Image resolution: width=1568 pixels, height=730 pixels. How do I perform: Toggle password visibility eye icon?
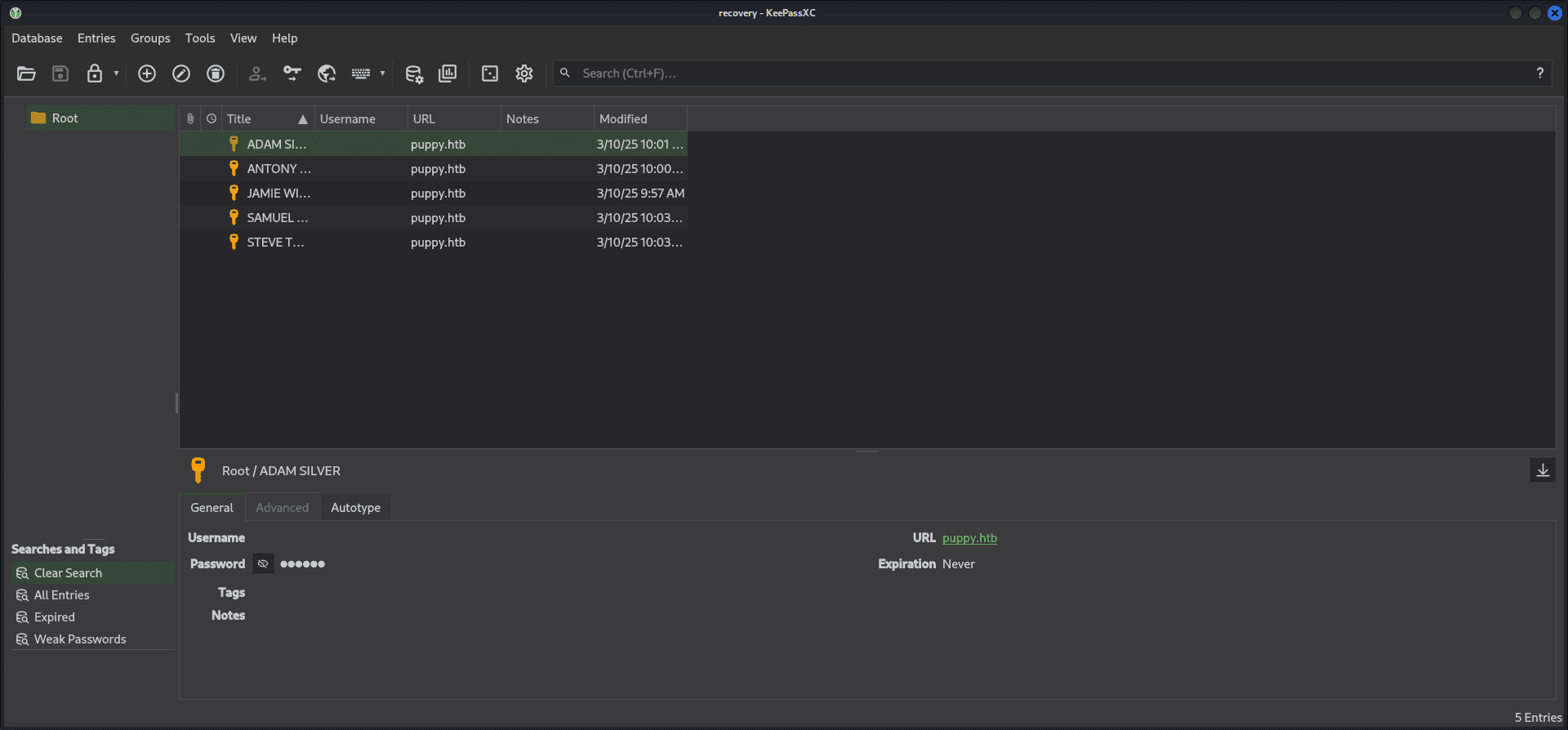click(x=263, y=563)
